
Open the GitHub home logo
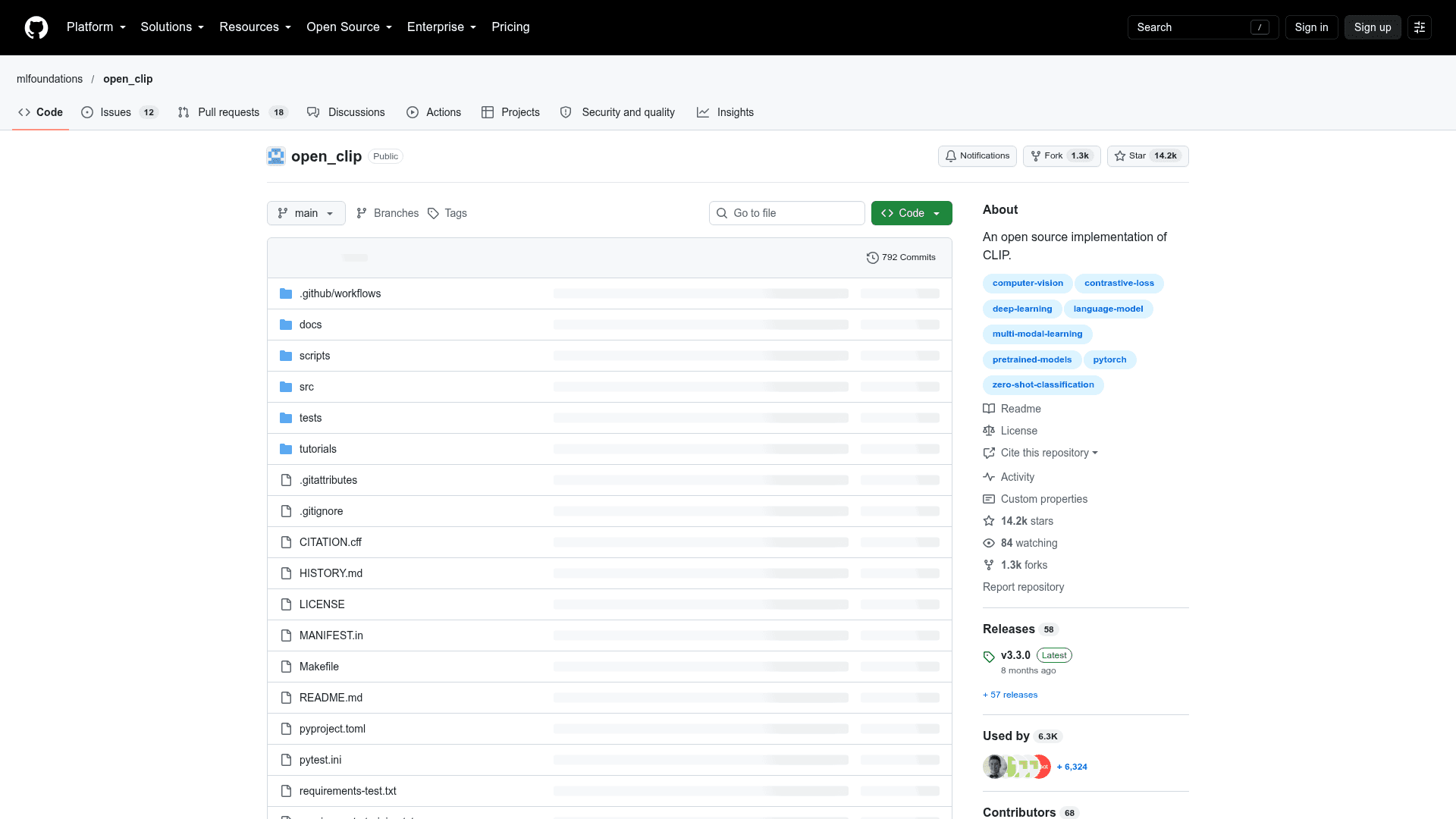point(36,27)
